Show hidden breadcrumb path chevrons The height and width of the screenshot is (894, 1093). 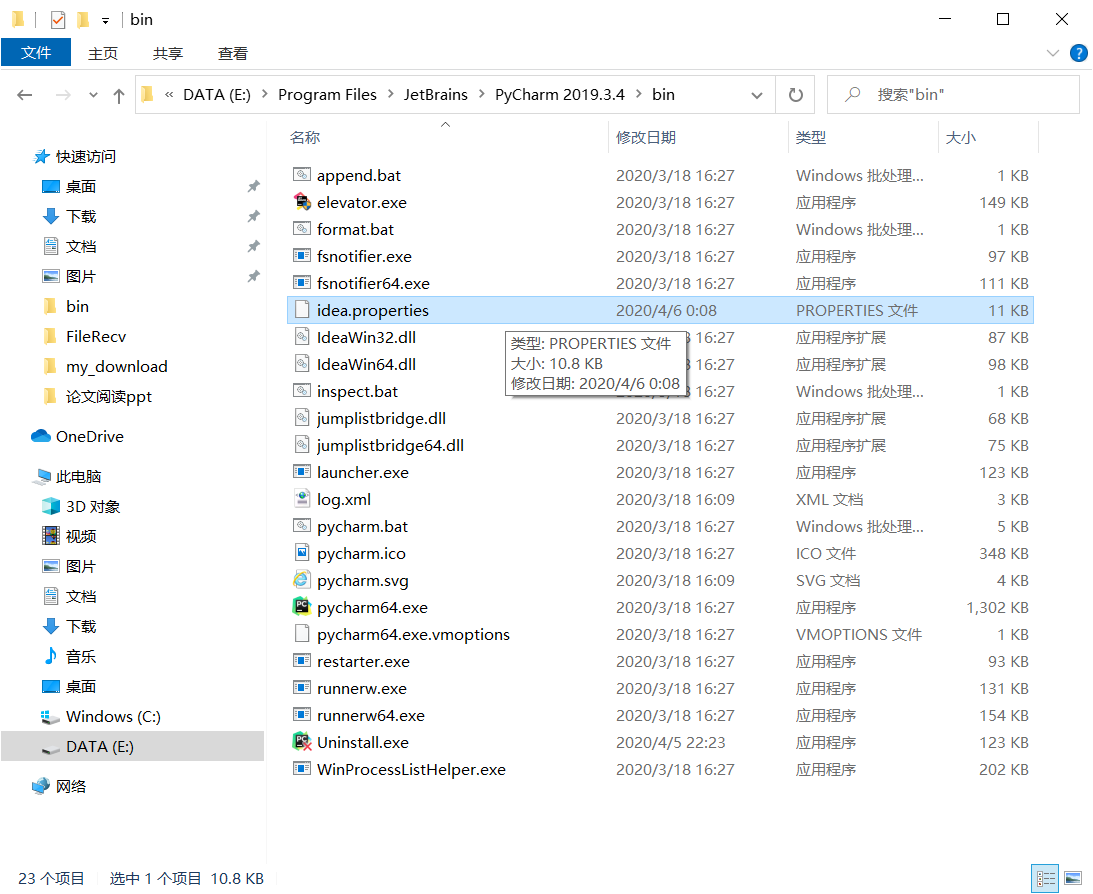coord(169,94)
